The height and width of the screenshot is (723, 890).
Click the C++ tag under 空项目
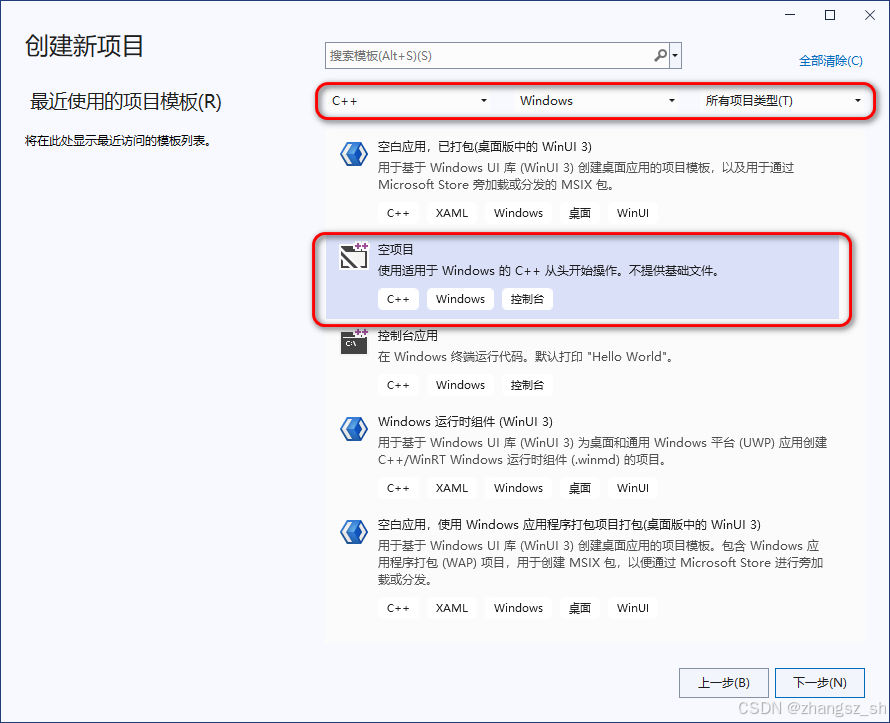[x=398, y=298]
